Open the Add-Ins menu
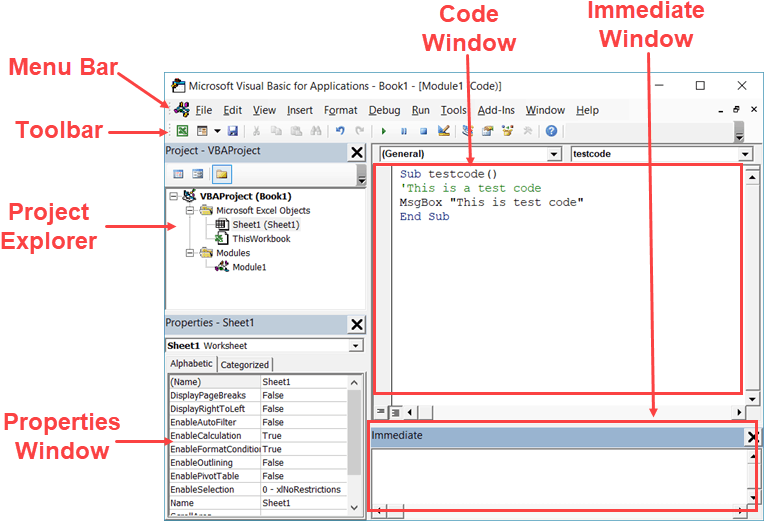Image resolution: width=764 pixels, height=521 pixels. (x=496, y=111)
